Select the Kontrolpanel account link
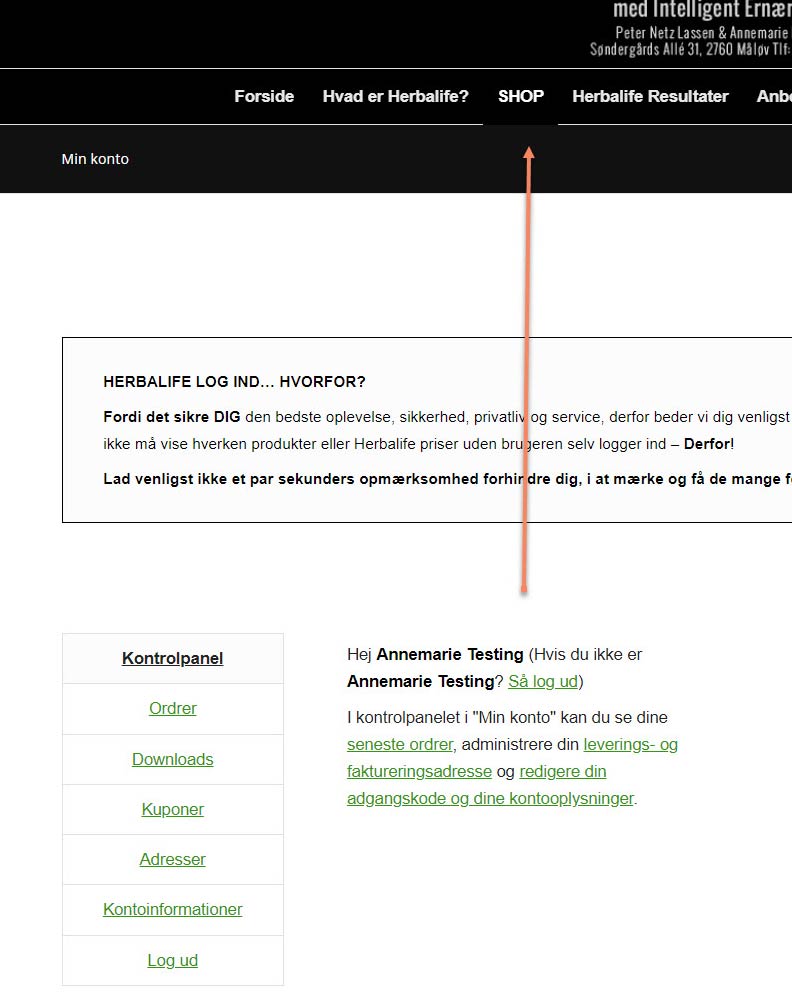Viewport: 792px width, 1004px height. click(172, 658)
